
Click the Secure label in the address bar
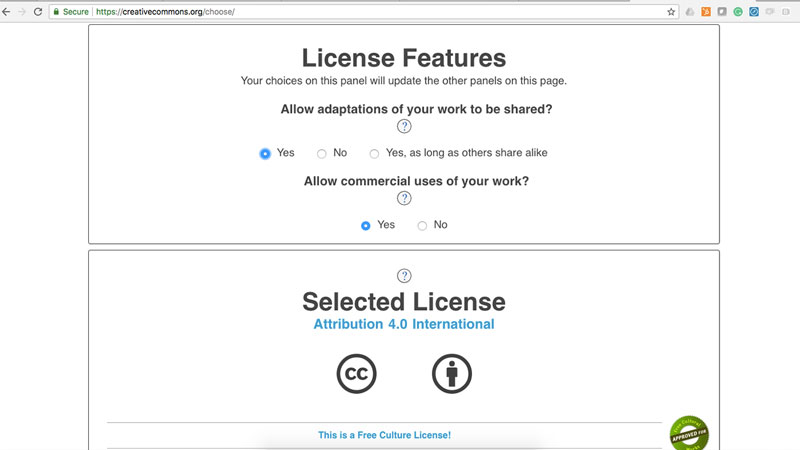tap(76, 12)
